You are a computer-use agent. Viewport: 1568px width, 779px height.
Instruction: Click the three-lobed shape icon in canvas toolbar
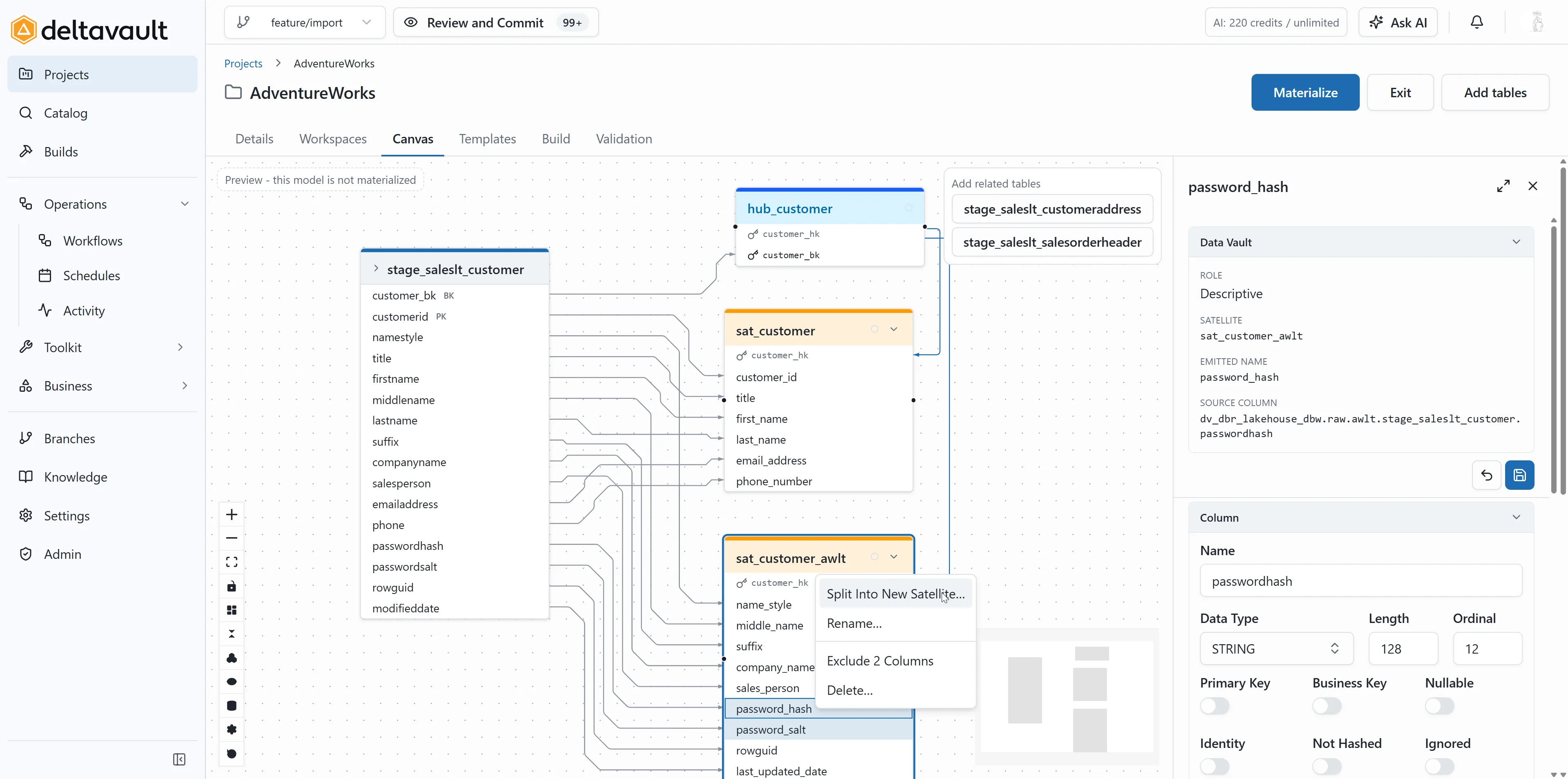pyautogui.click(x=231, y=658)
